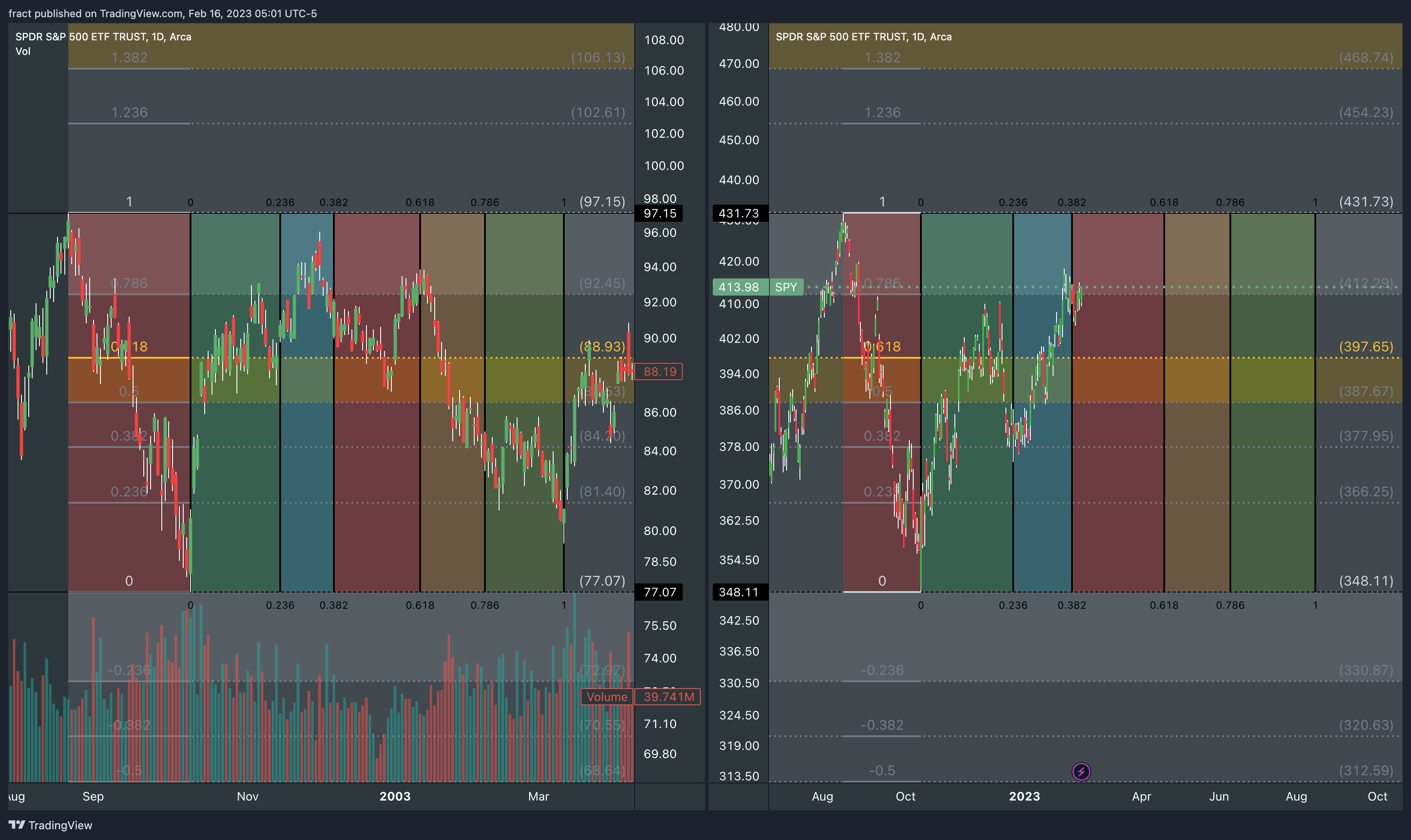Select the red Volume label tag
This screenshot has height=840, width=1411.
point(606,697)
